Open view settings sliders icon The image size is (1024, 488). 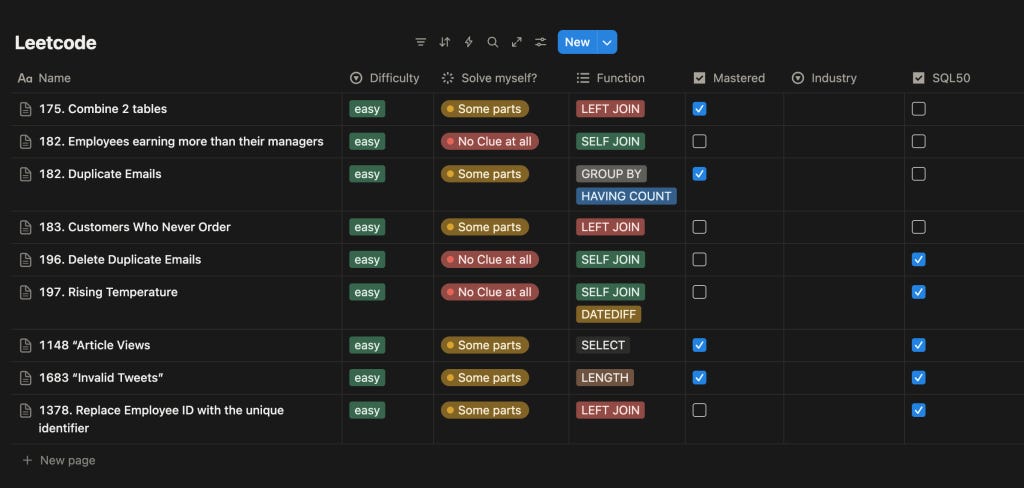point(541,42)
